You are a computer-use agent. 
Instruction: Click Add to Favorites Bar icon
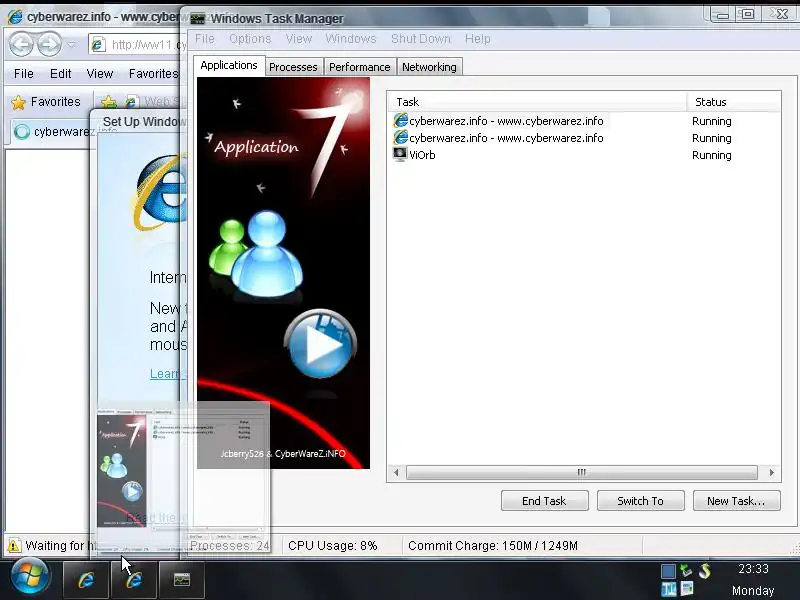109,103
